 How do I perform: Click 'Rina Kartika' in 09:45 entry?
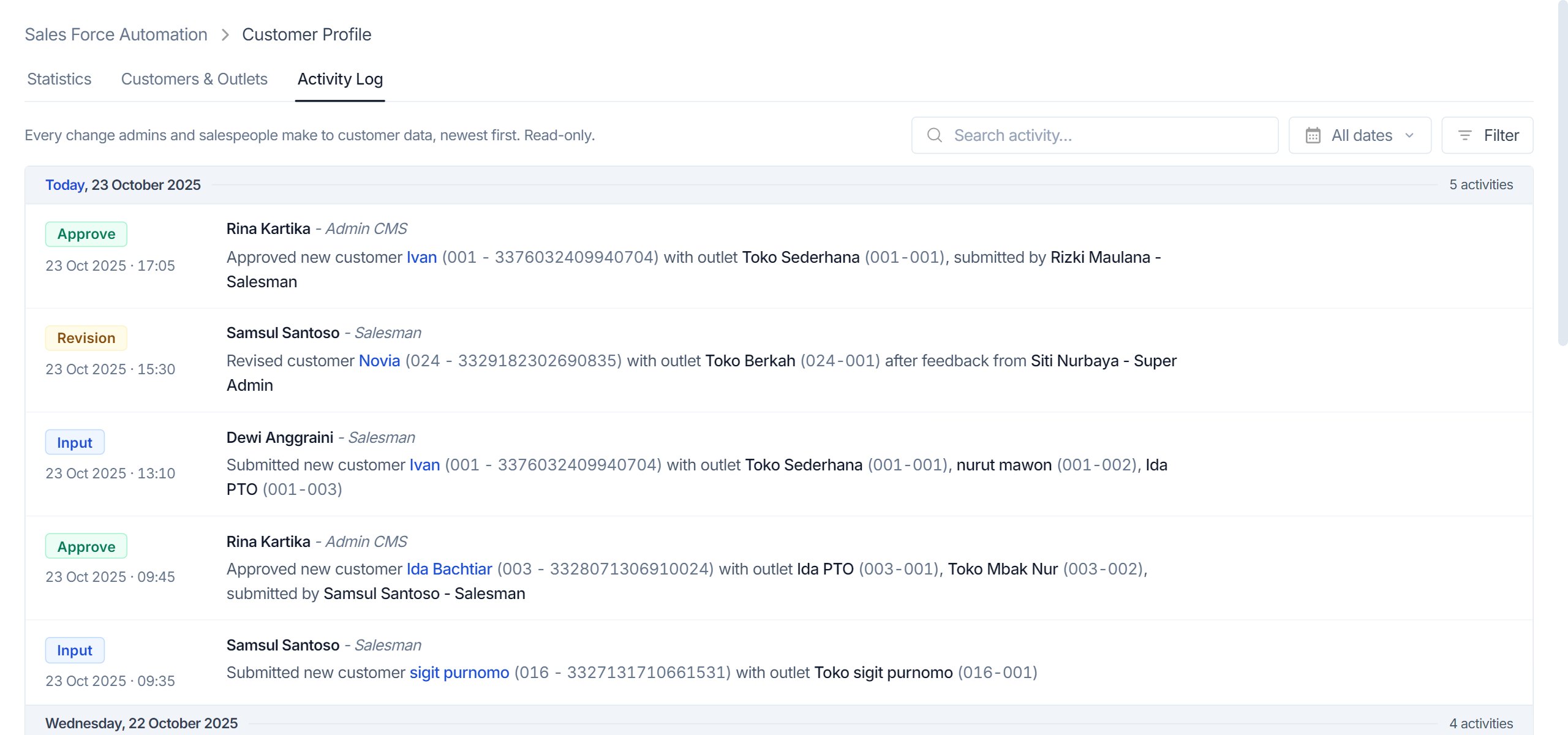268,541
